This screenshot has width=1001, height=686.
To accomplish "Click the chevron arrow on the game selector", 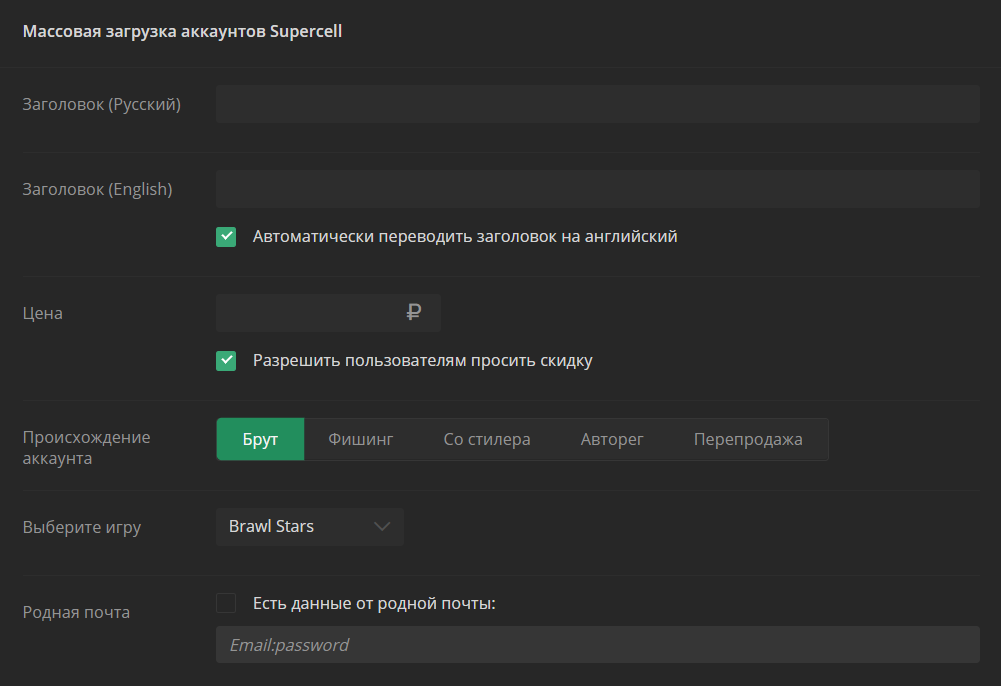I will (381, 527).
